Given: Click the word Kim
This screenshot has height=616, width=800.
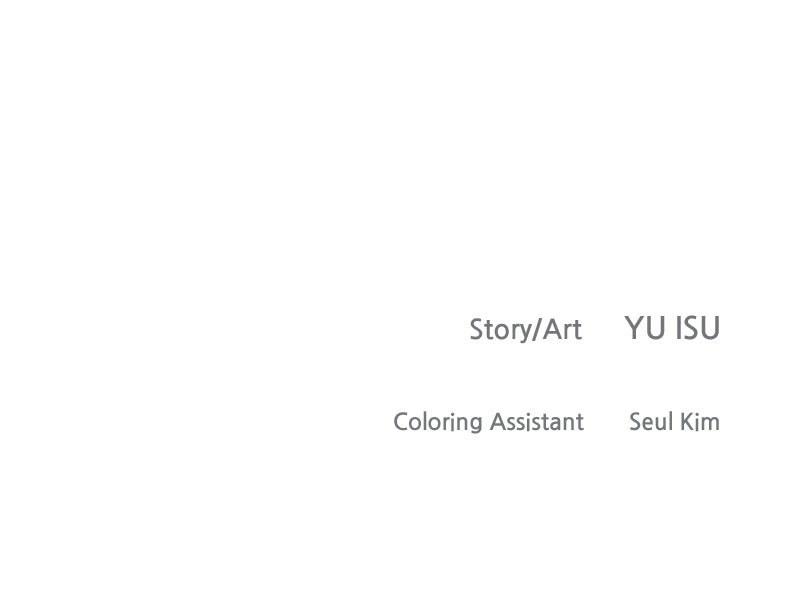Looking at the screenshot, I should 700,422.
